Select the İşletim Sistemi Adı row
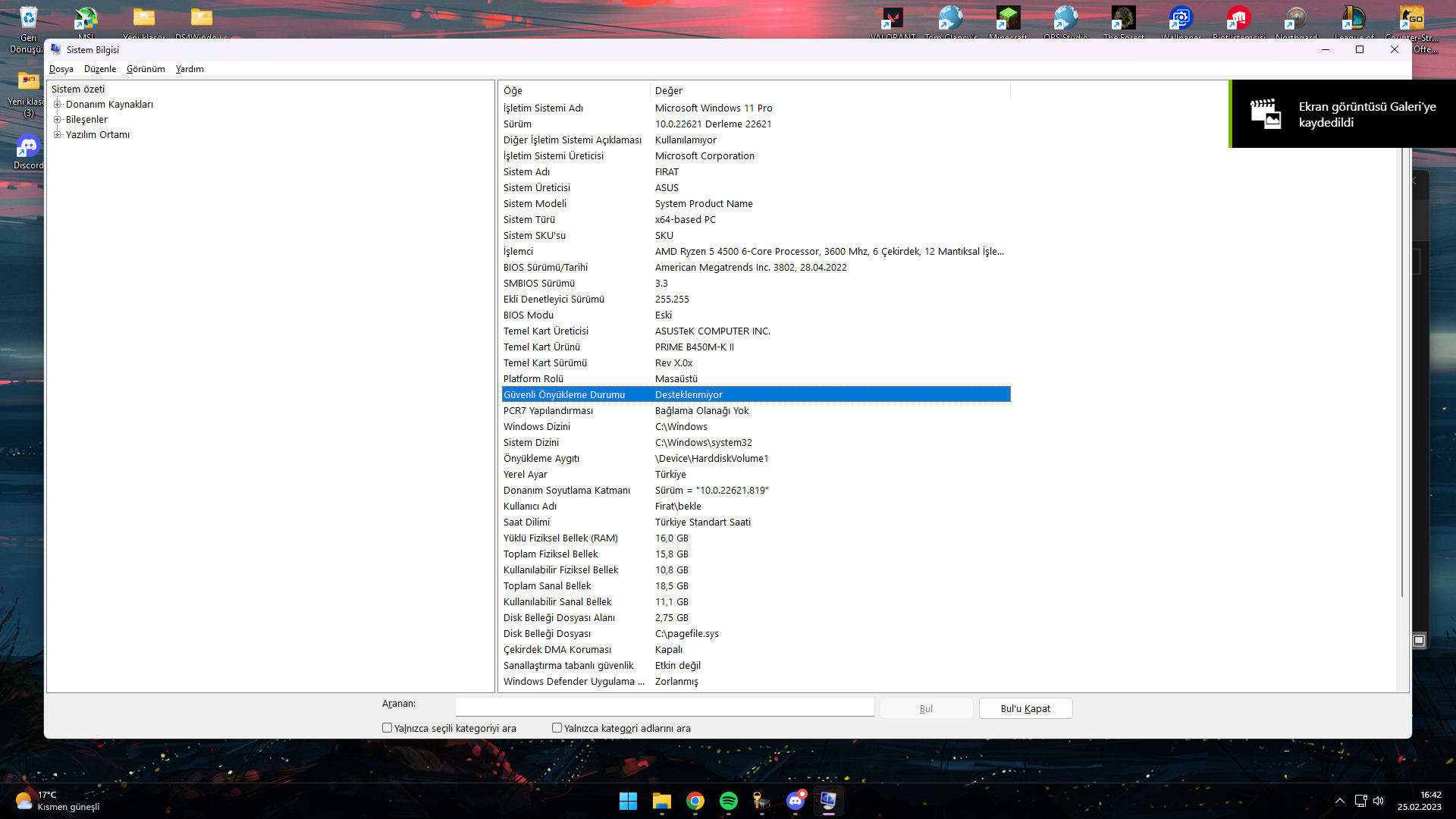Image resolution: width=1456 pixels, height=819 pixels. pyautogui.click(x=756, y=108)
